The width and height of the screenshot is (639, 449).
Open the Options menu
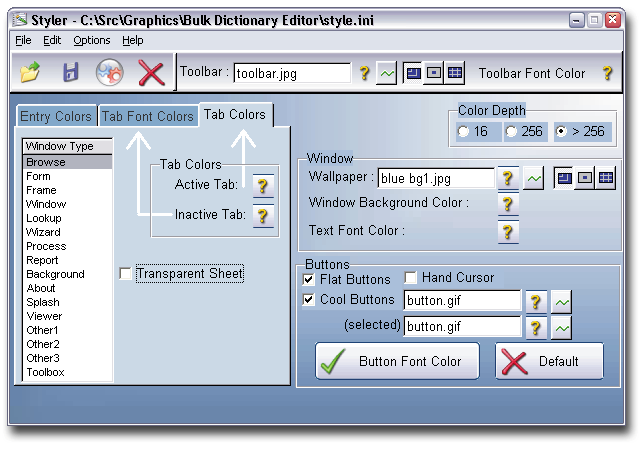92,40
